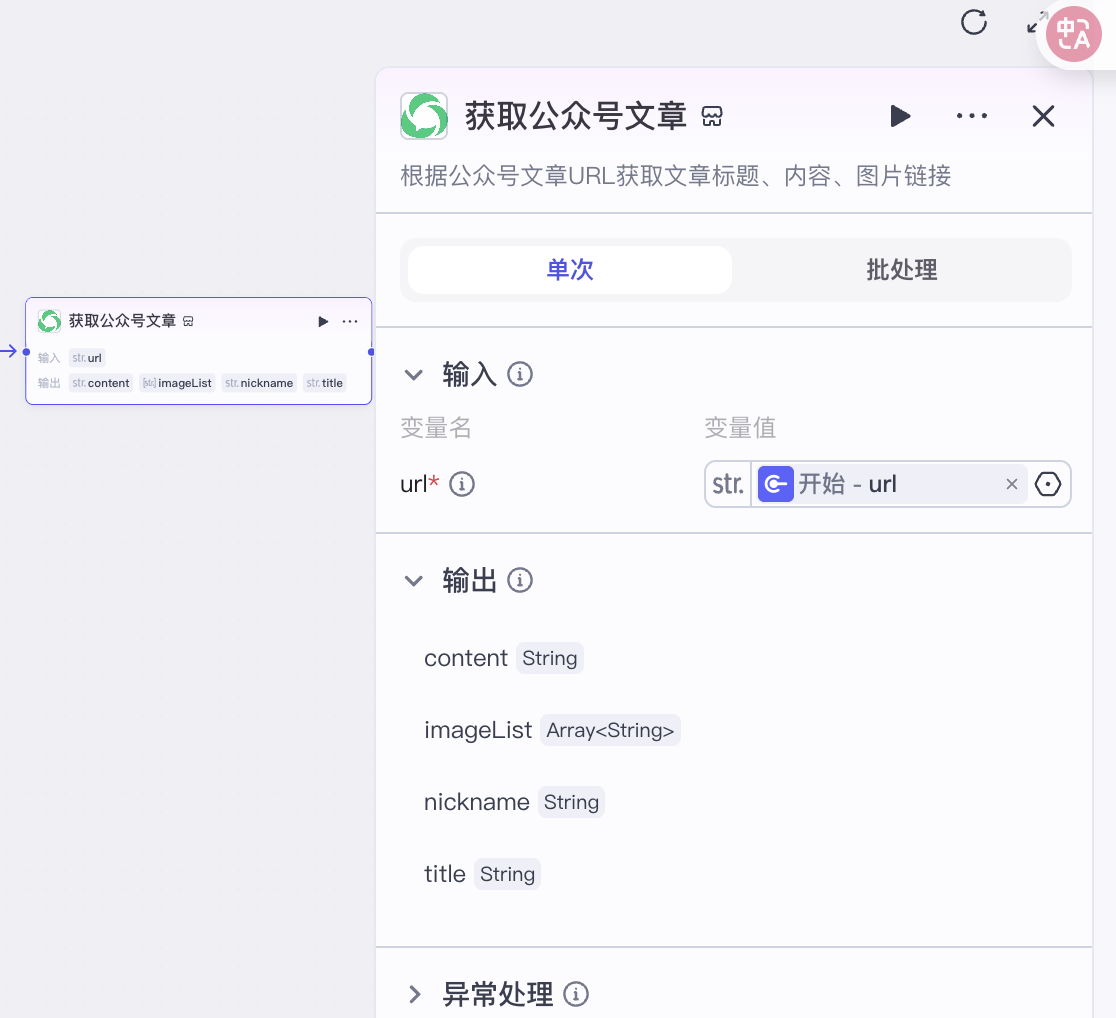Screen dimensions: 1116x1018
Task: Click the str. content output tag on node
Action: click(x=101, y=383)
